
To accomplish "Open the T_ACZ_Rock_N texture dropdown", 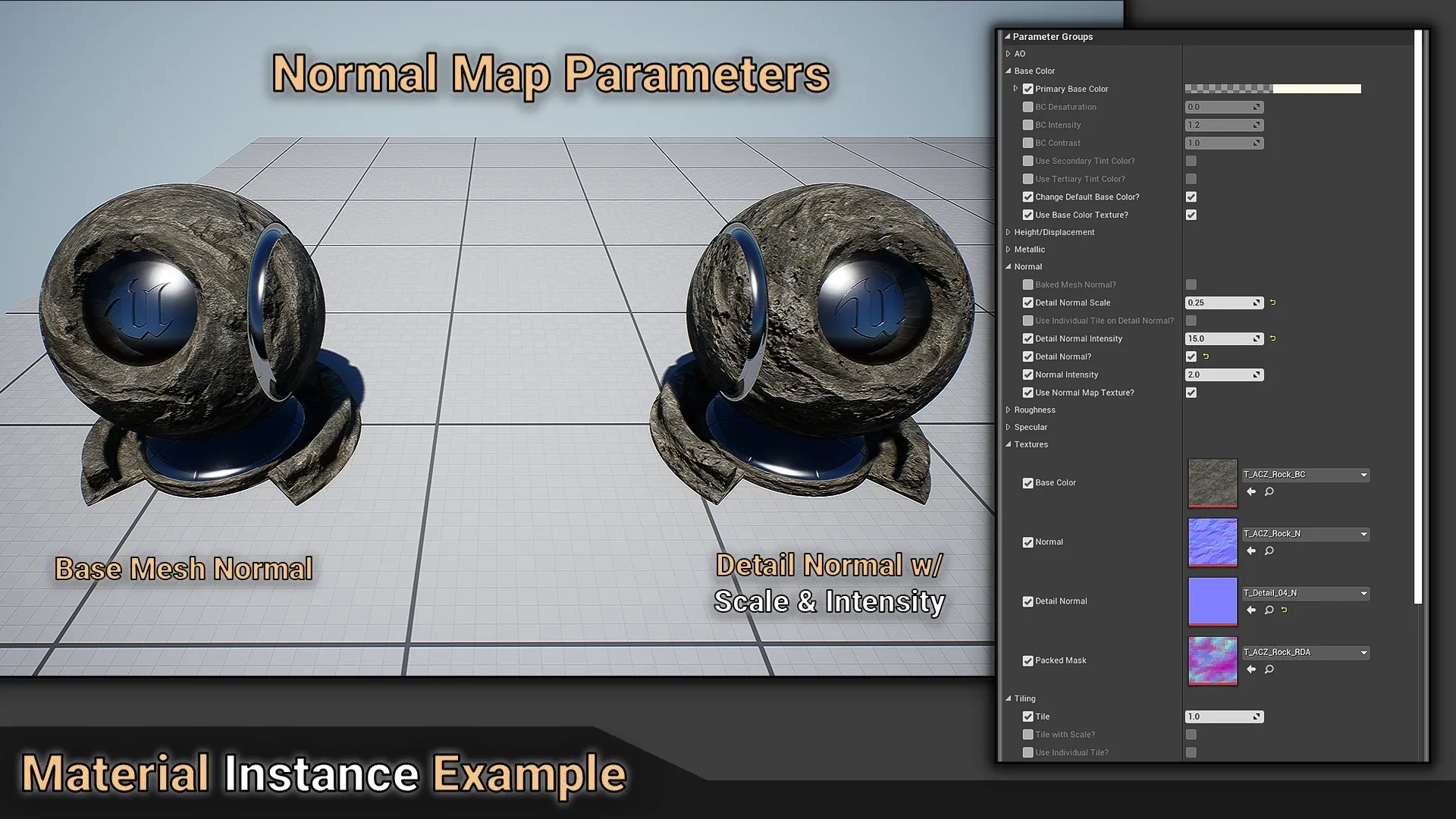I will pyautogui.click(x=1363, y=535).
